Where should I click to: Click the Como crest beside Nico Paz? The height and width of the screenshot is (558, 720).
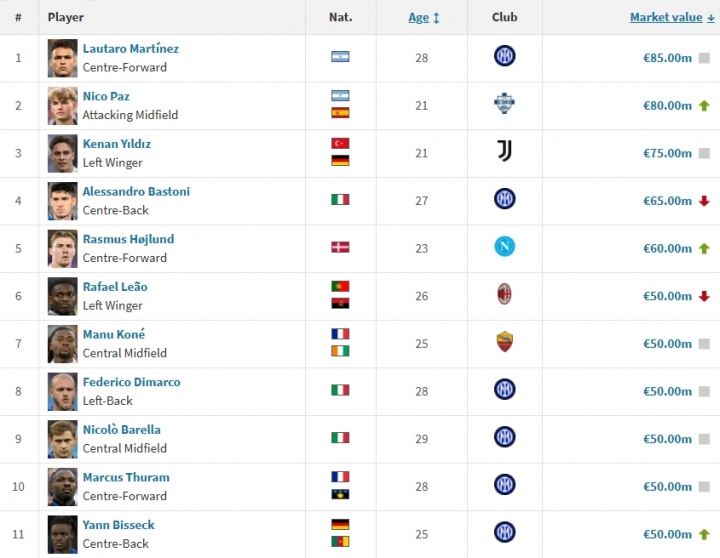(x=504, y=104)
